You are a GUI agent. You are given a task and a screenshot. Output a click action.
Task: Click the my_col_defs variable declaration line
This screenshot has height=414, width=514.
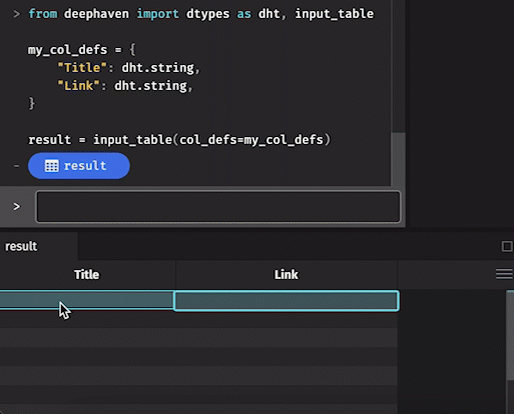click(x=82, y=50)
